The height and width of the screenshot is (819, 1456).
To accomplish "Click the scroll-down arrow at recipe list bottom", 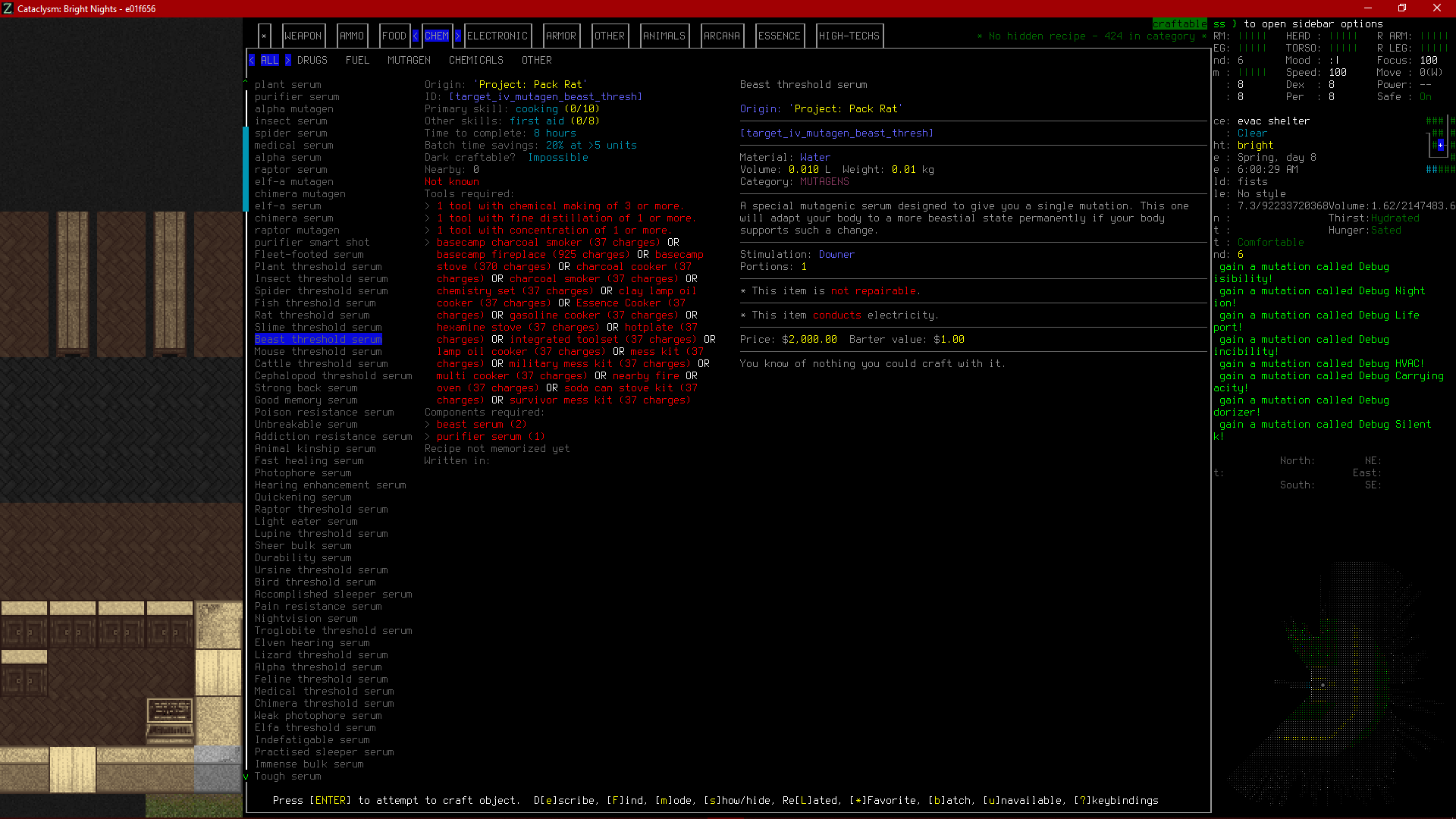I will point(246,777).
